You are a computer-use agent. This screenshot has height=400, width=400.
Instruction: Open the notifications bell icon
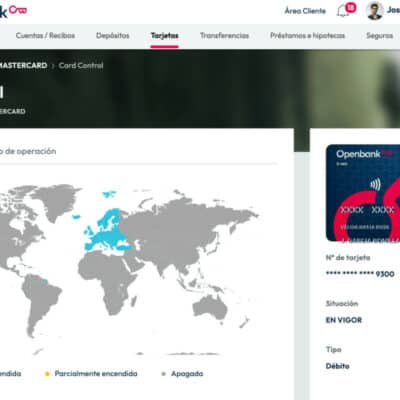342,12
